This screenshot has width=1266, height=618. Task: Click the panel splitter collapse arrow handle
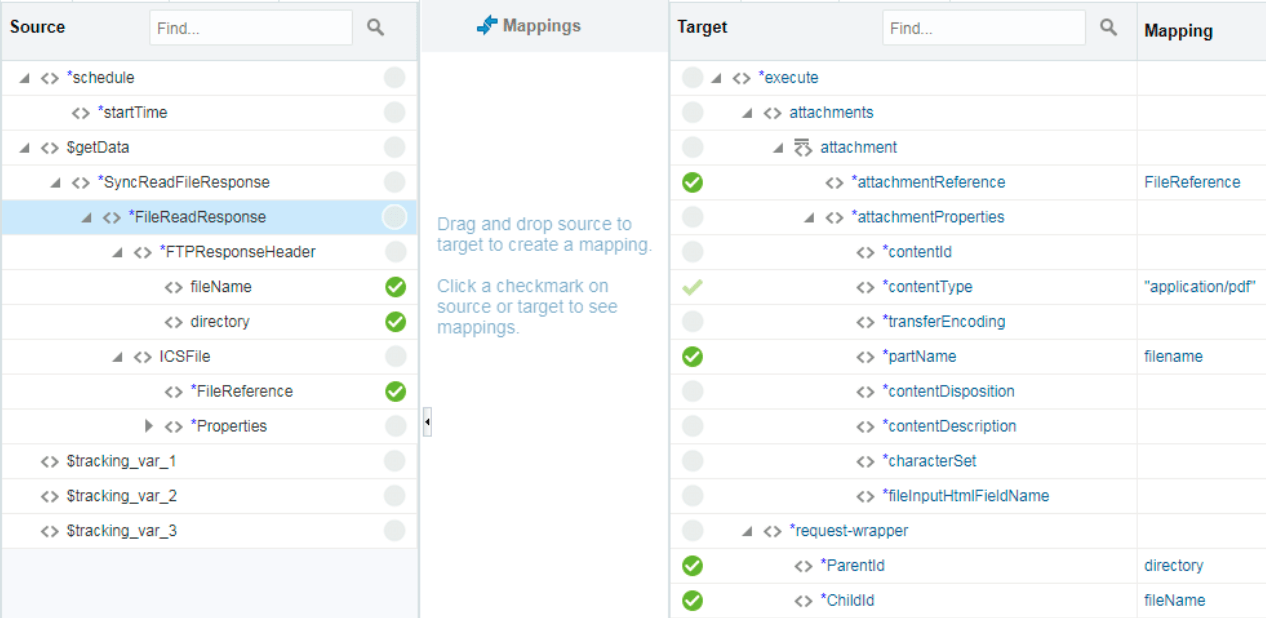427,423
